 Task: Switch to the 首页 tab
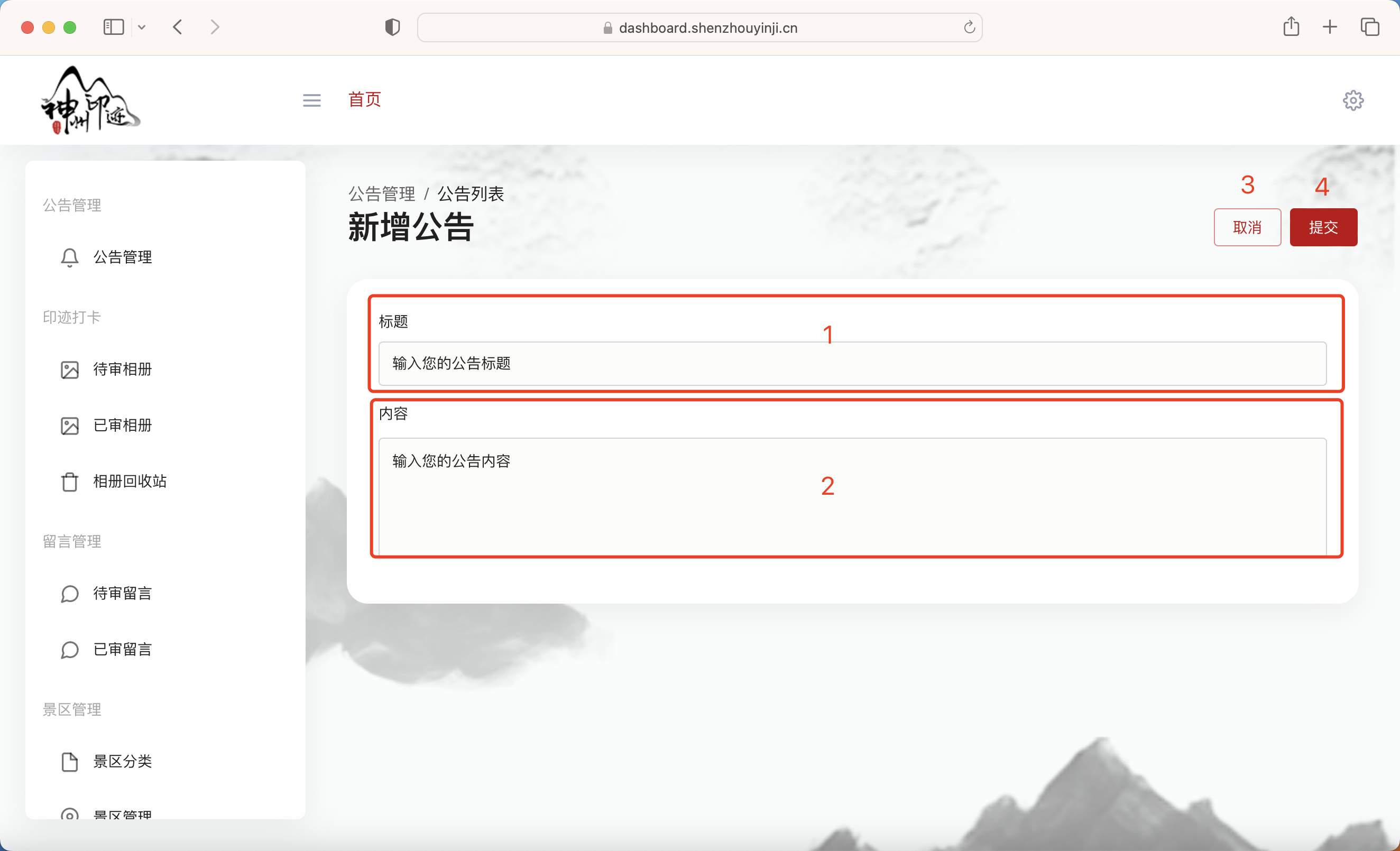[364, 99]
